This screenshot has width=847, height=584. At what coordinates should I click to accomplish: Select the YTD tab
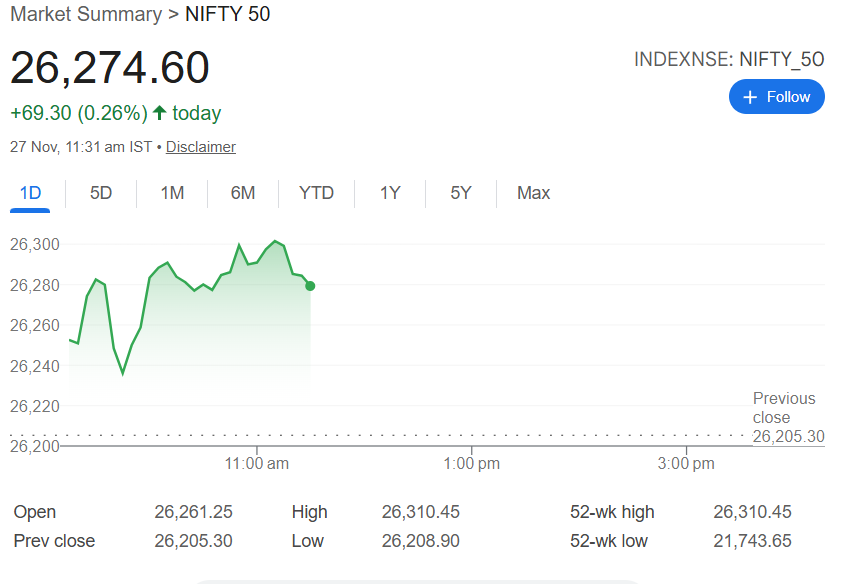[316, 193]
